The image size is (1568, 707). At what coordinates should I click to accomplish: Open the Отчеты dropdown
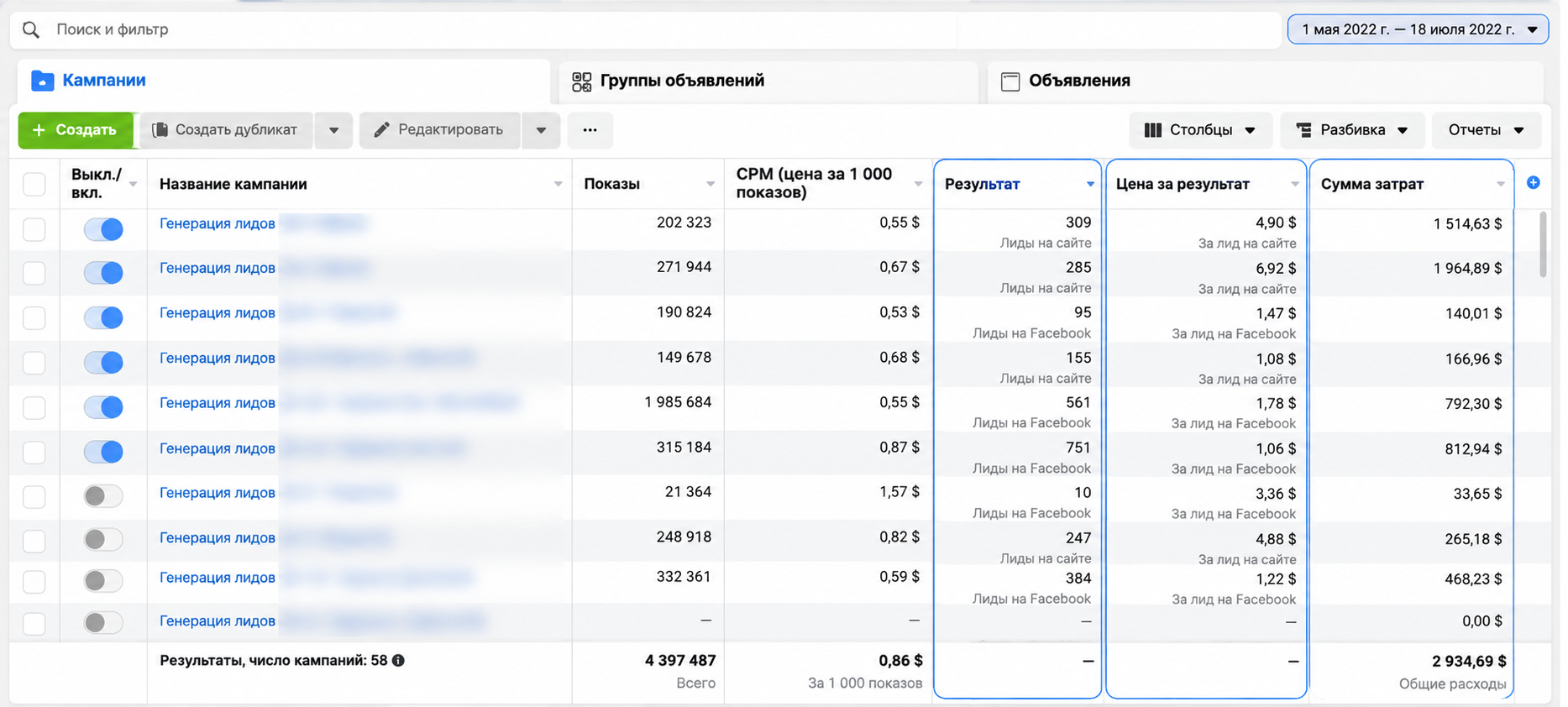(1486, 130)
